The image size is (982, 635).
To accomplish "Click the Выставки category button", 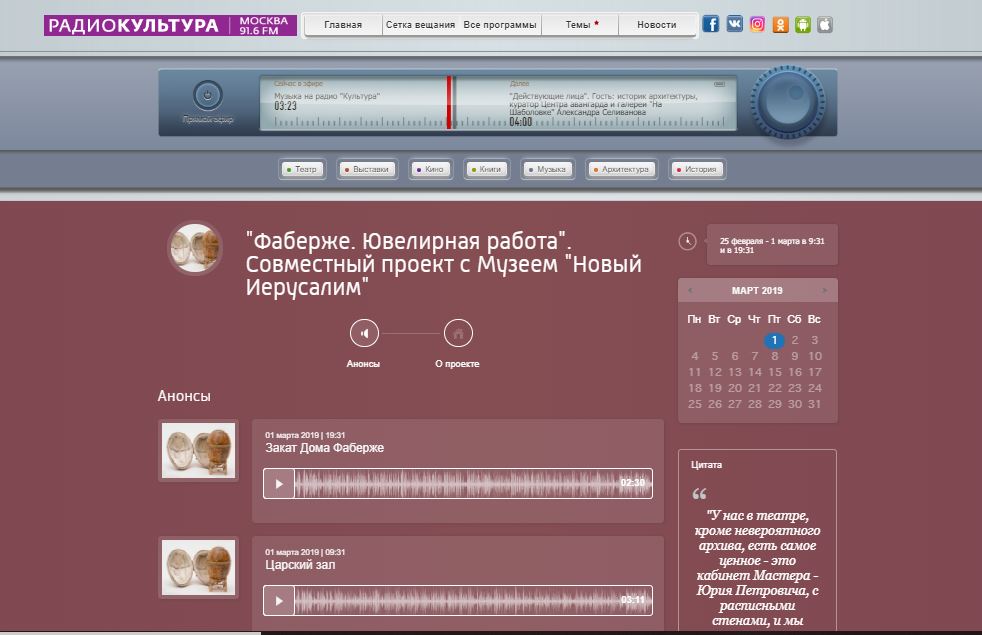I will click(368, 170).
